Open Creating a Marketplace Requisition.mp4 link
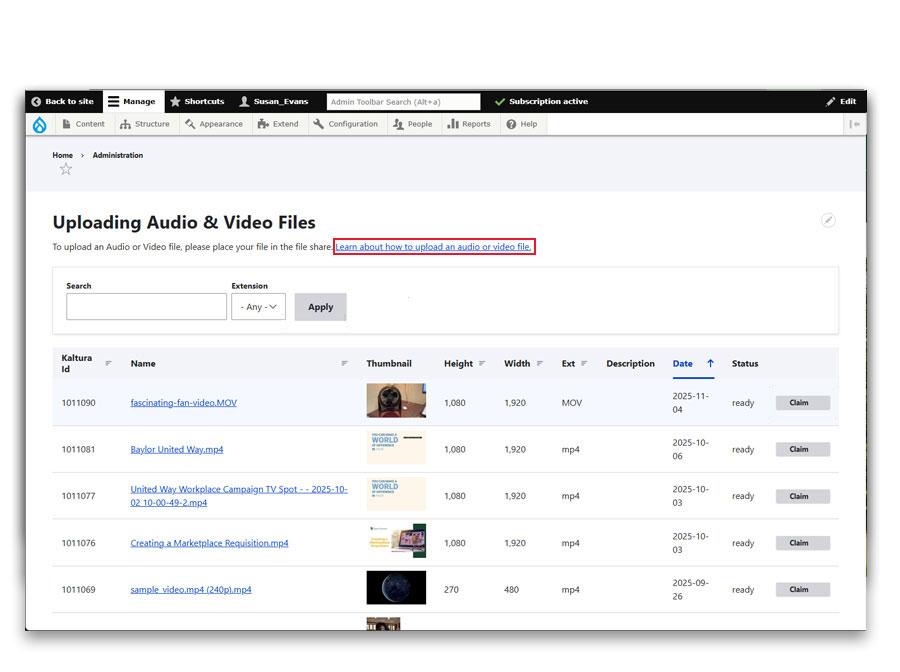The width and height of the screenshot is (900, 672). 210,543
